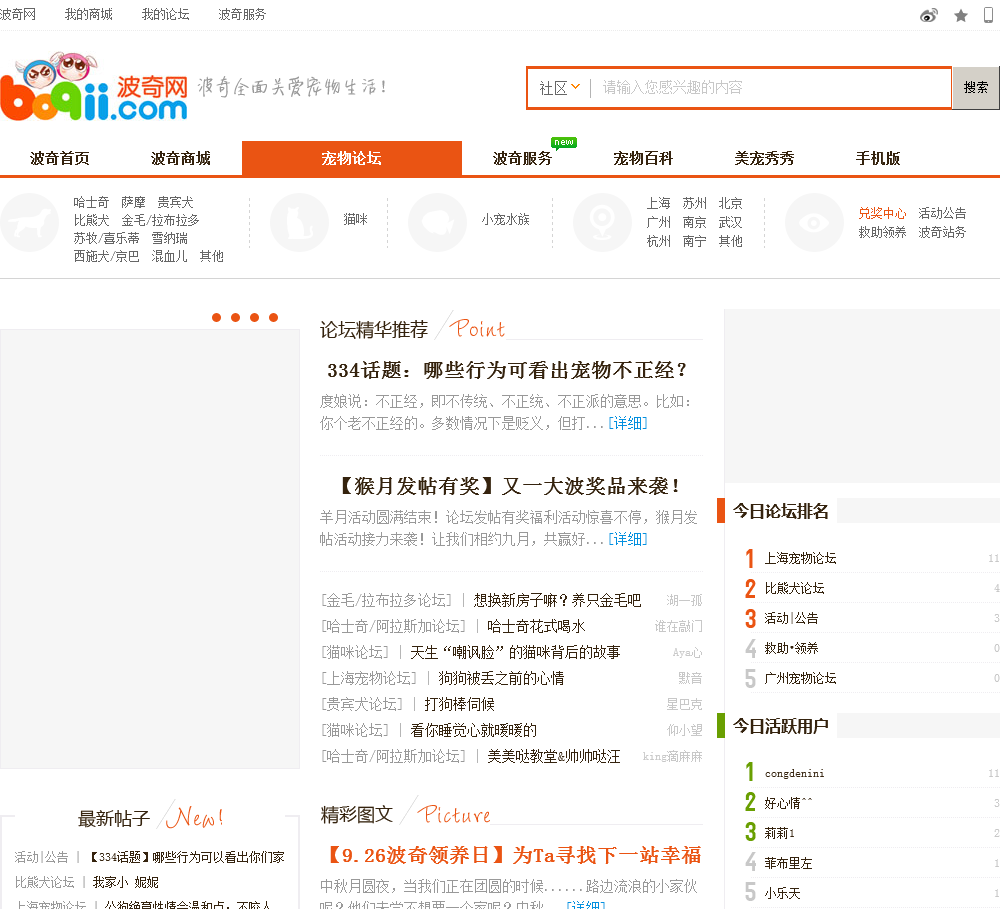
Task: Open the 金毛/拉布拉多 forum link
Action: point(161,220)
